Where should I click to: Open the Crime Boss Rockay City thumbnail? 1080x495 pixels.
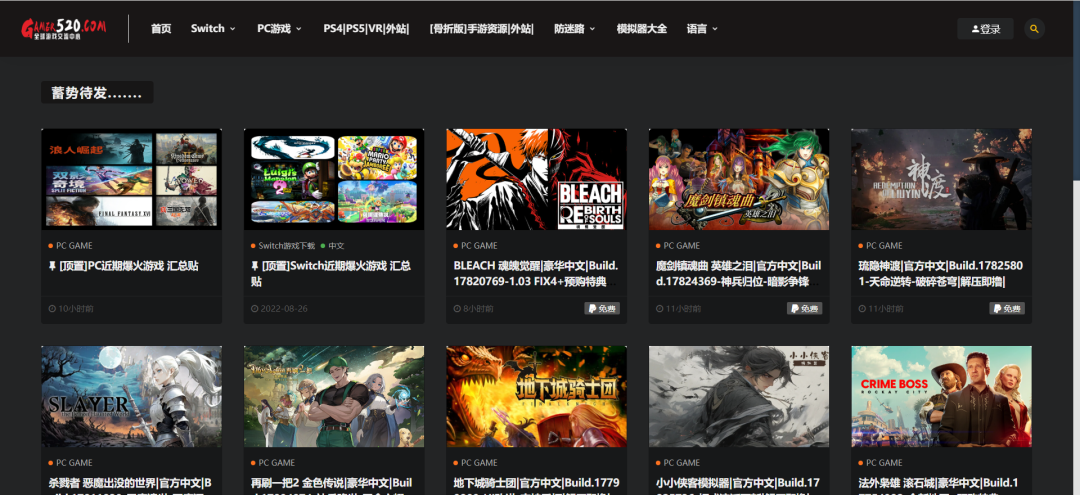pyautogui.click(x=942, y=397)
